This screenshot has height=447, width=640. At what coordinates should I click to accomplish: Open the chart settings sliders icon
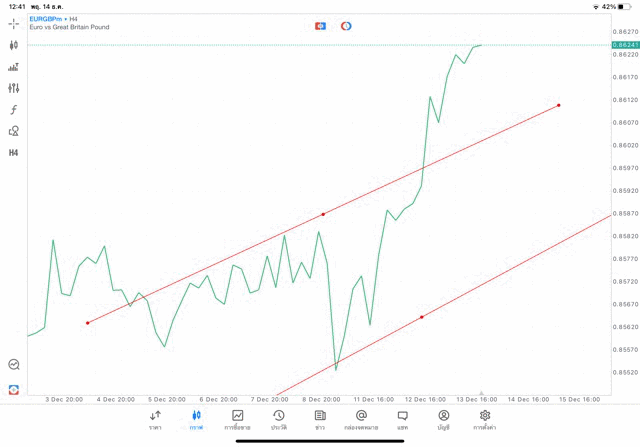click(14, 89)
